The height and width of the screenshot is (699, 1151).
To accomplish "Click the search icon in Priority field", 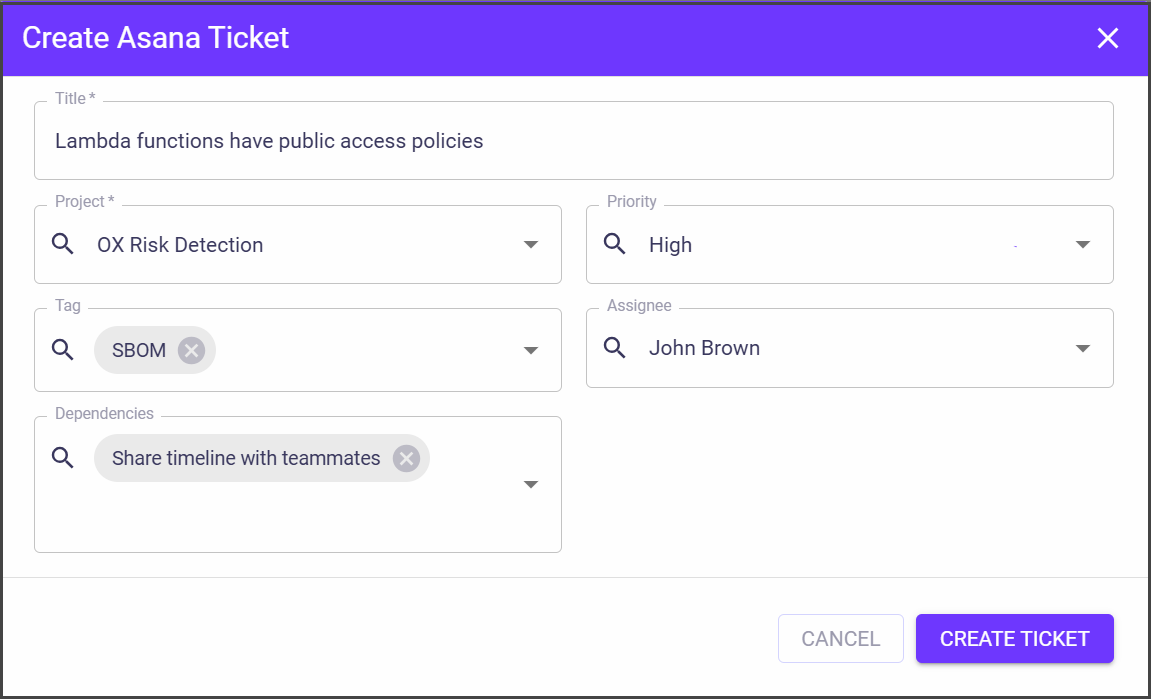I will [x=615, y=244].
